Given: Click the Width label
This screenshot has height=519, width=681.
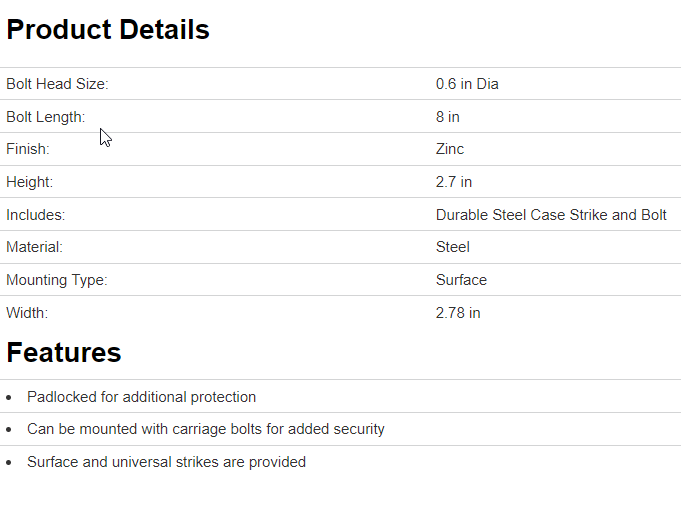Looking at the screenshot, I should tap(27, 313).
